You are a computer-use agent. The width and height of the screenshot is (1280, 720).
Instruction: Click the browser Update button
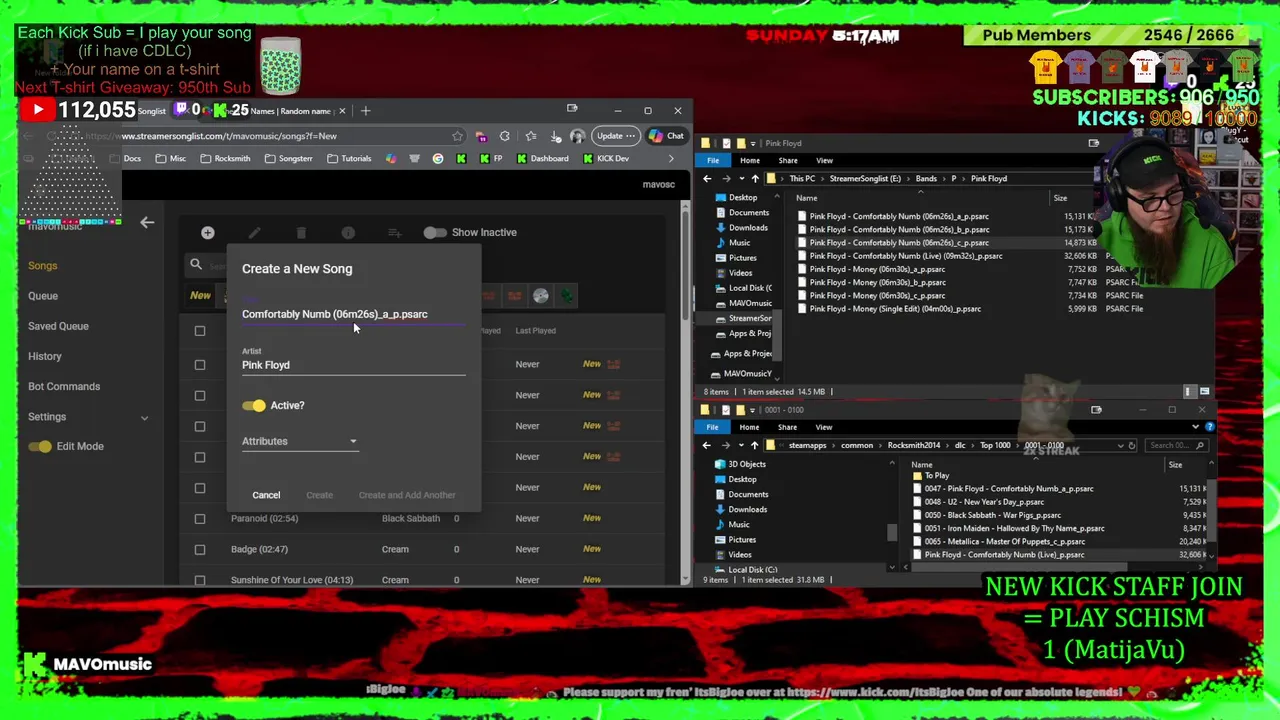(615, 136)
